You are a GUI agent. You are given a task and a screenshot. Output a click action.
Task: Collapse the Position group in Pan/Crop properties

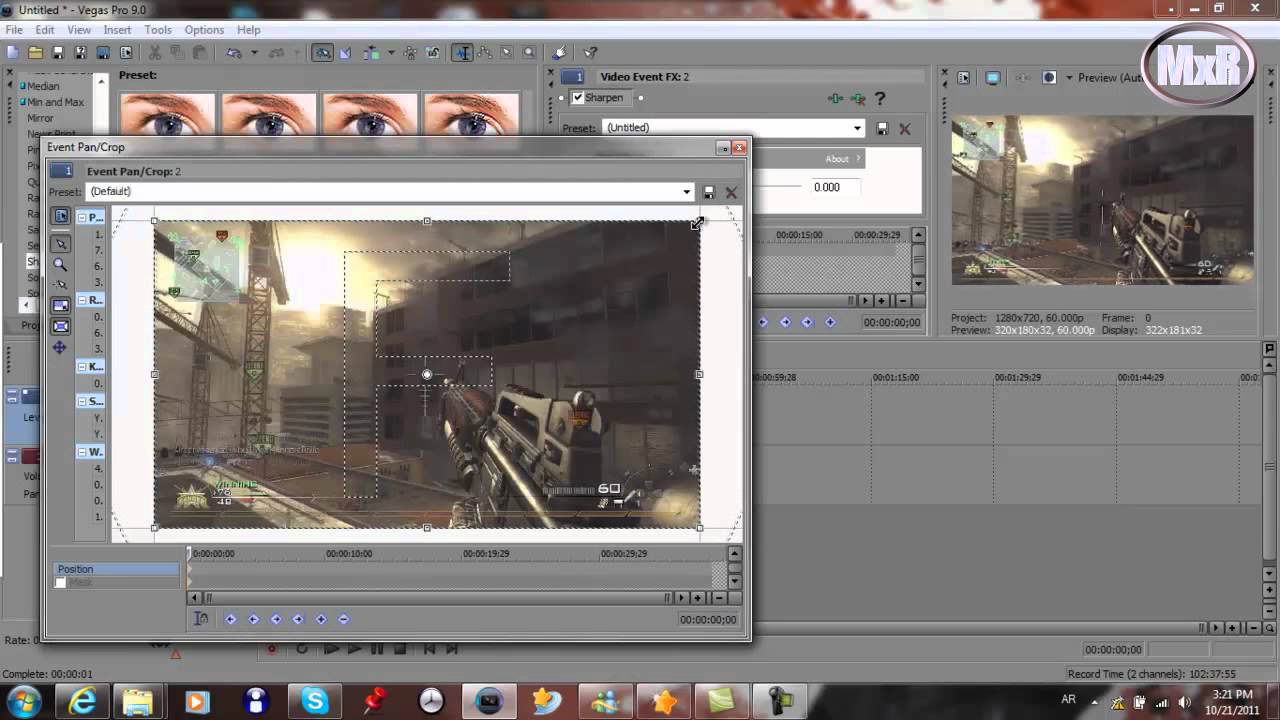tap(82, 217)
